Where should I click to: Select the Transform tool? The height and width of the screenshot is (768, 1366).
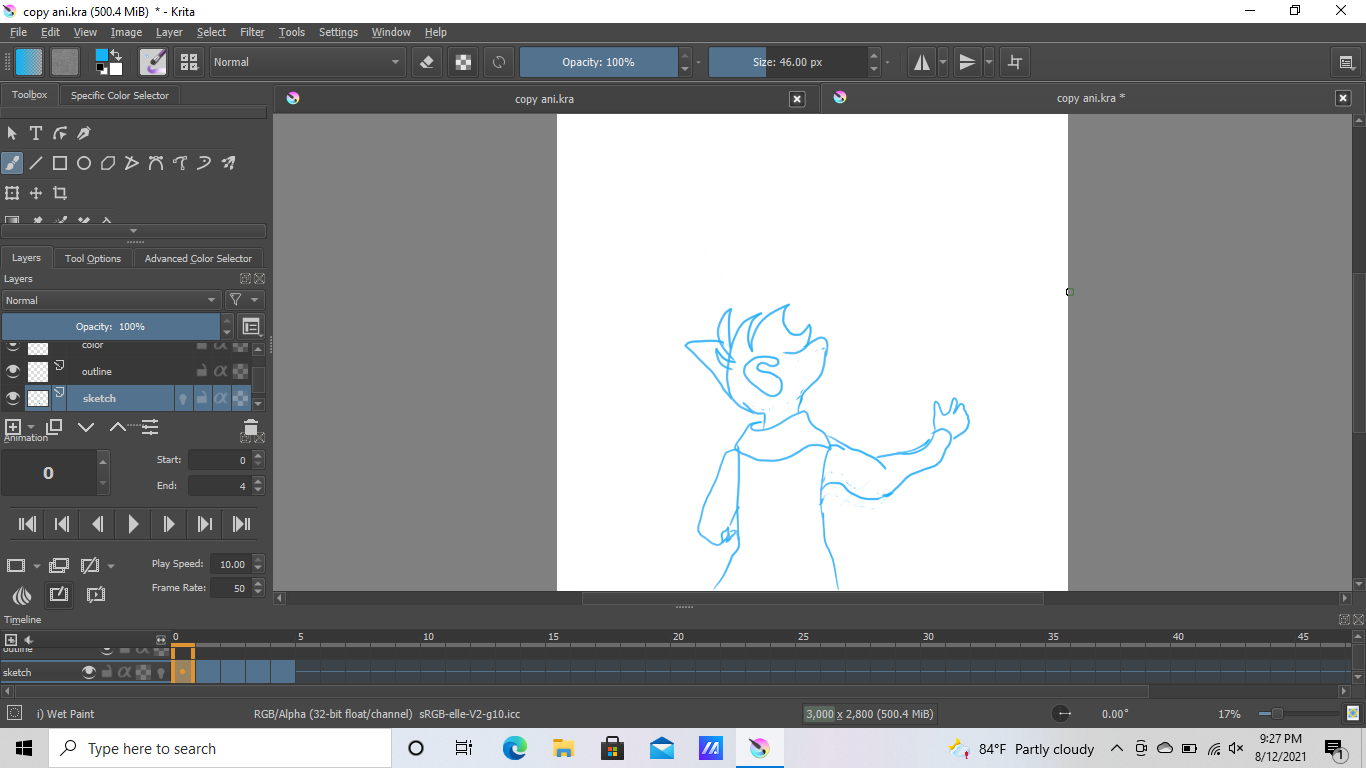(x=12, y=193)
